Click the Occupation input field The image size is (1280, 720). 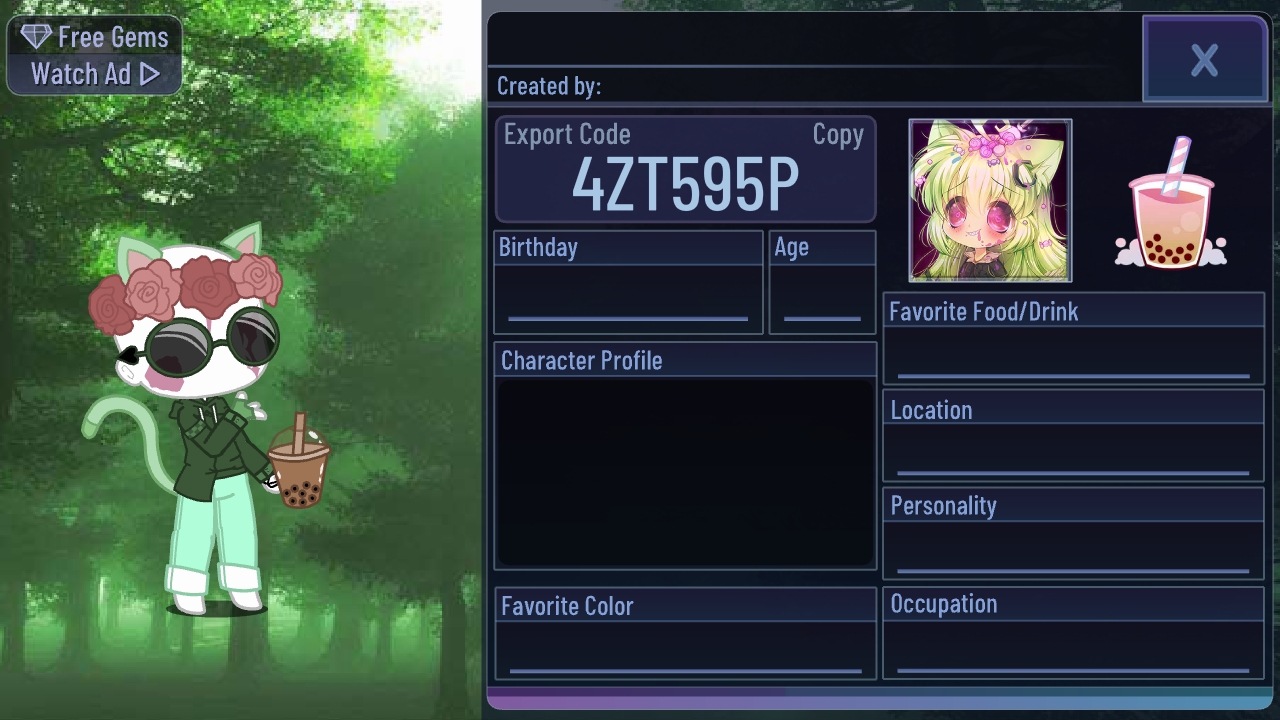click(x=1074, y=649)
